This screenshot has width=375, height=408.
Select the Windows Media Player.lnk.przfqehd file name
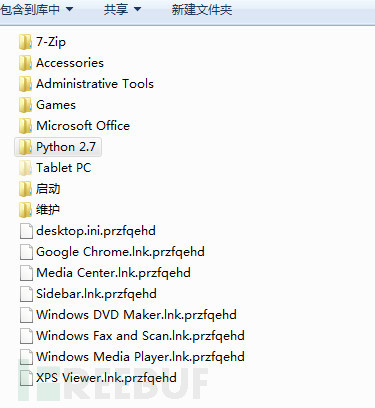[x=140, y=357]
